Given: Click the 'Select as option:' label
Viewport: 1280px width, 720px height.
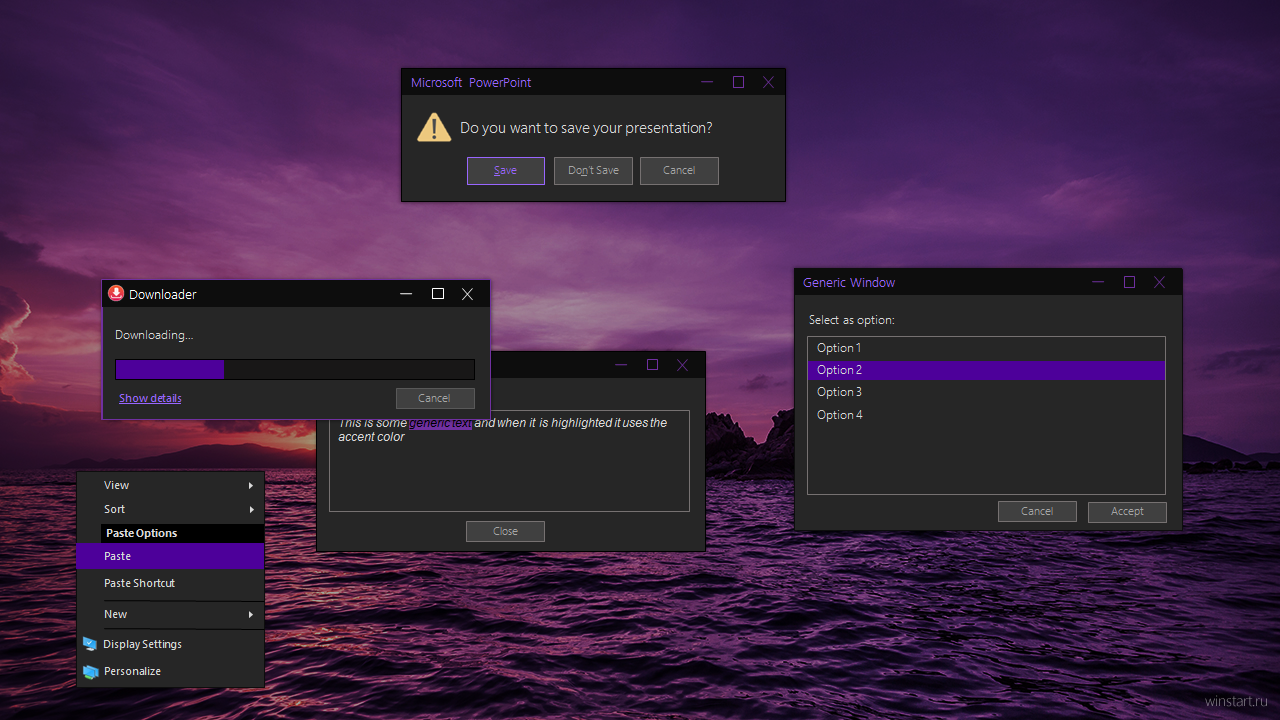Looking at the screenshot, I should pos(851,320).
